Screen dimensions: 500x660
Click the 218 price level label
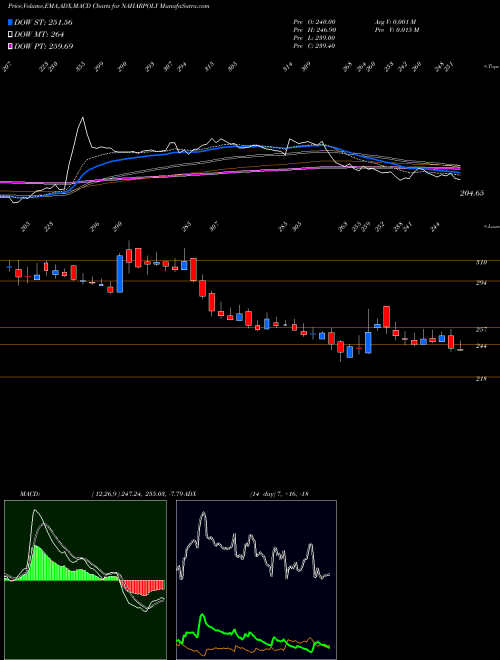(x=481, y=379)
